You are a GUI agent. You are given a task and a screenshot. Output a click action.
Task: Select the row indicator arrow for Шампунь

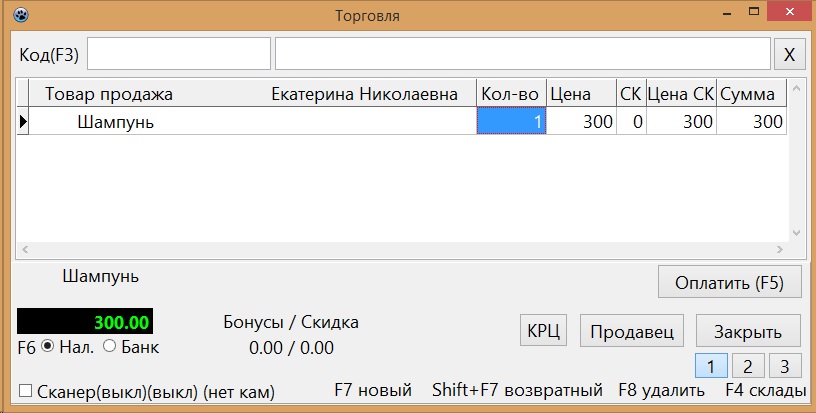[x=23, y=122]
